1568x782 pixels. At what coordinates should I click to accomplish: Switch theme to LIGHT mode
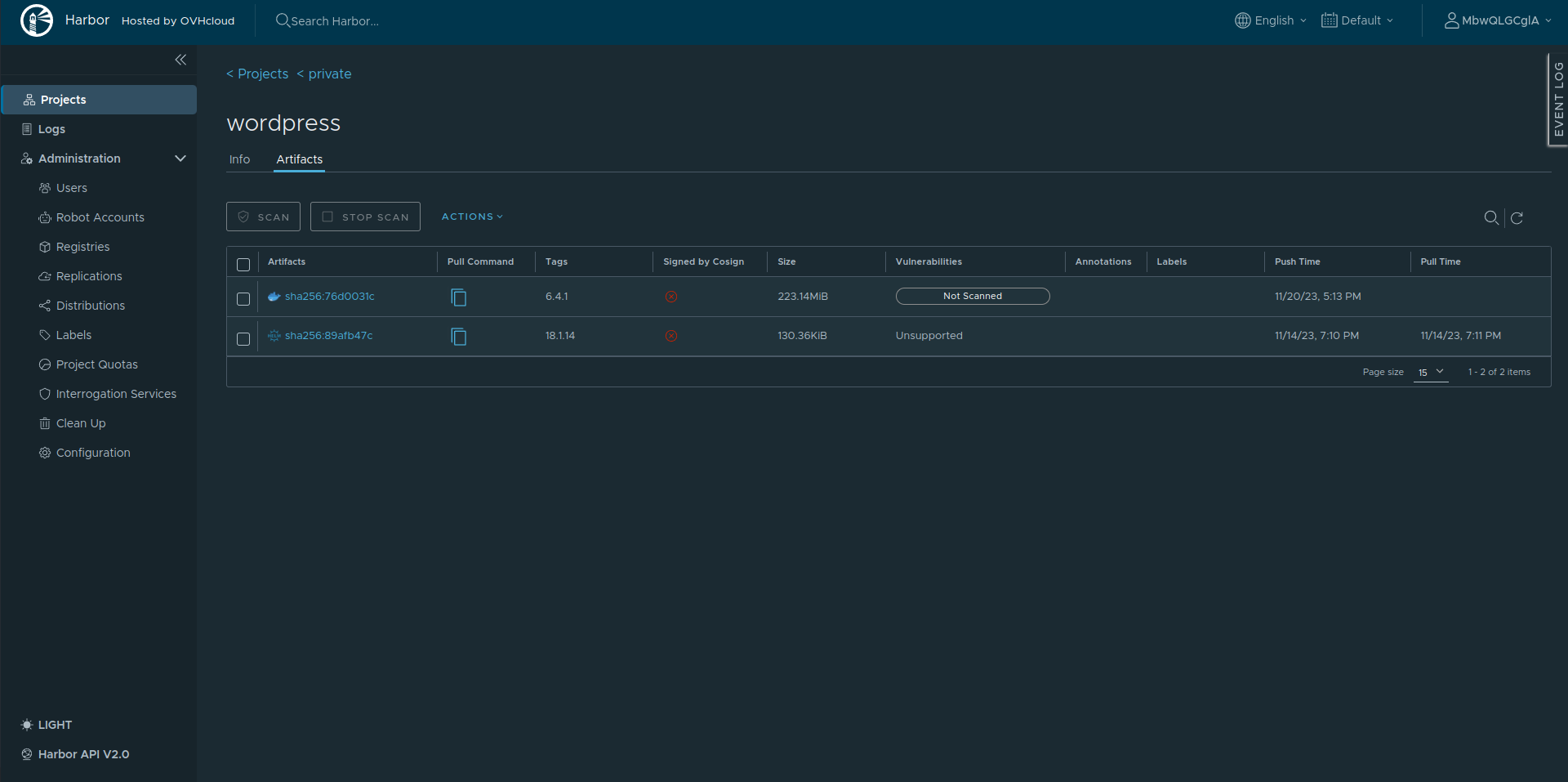47,725
